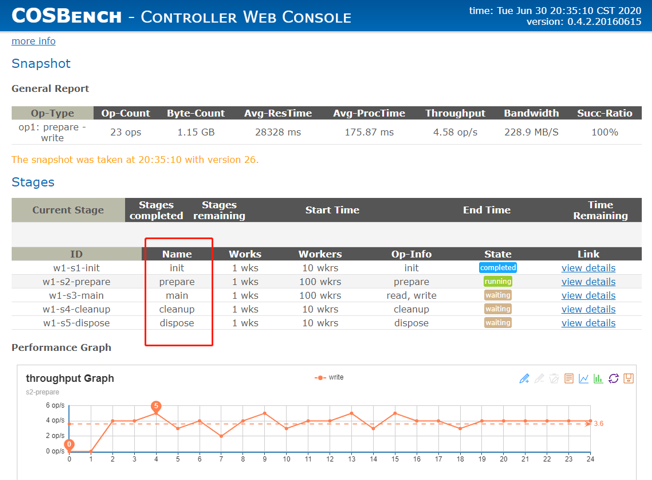Select the 175.87 ms value
Viewport: 652px width, 480px height.
click(369, 132)
